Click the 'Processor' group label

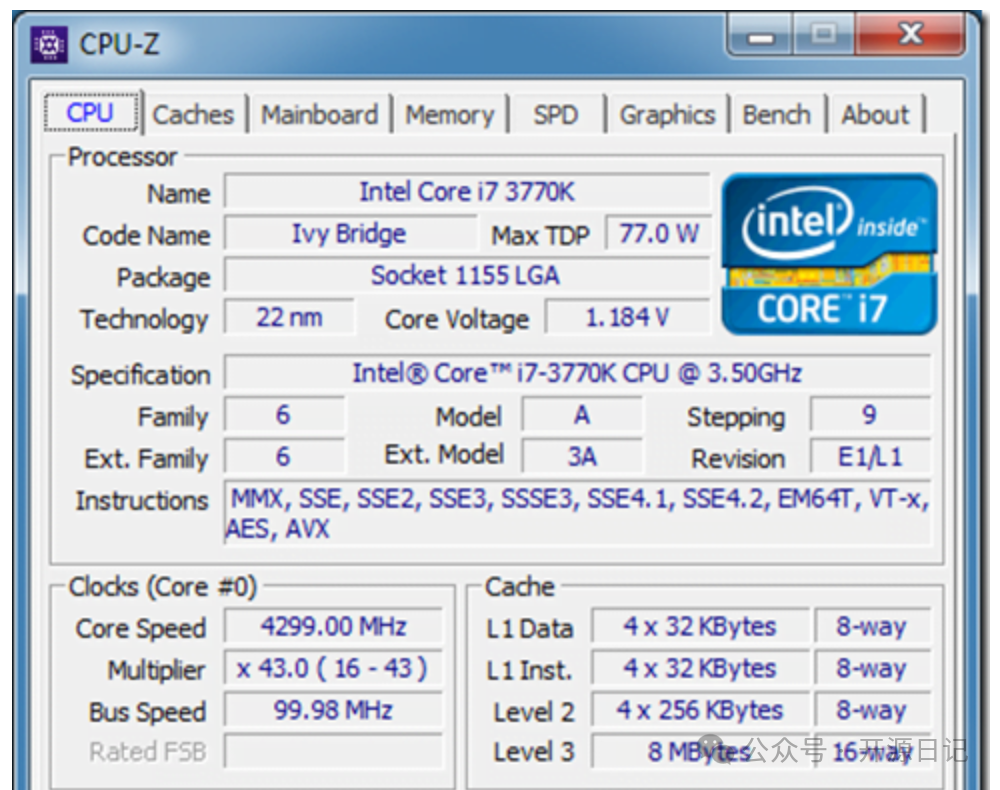pyautogui.click(x=122, y=157)
